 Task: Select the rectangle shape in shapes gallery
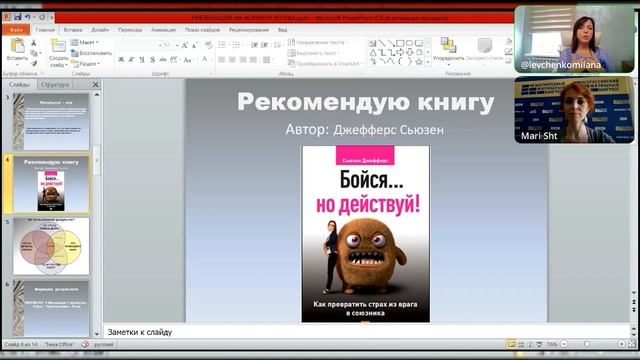tap(400, 43)
